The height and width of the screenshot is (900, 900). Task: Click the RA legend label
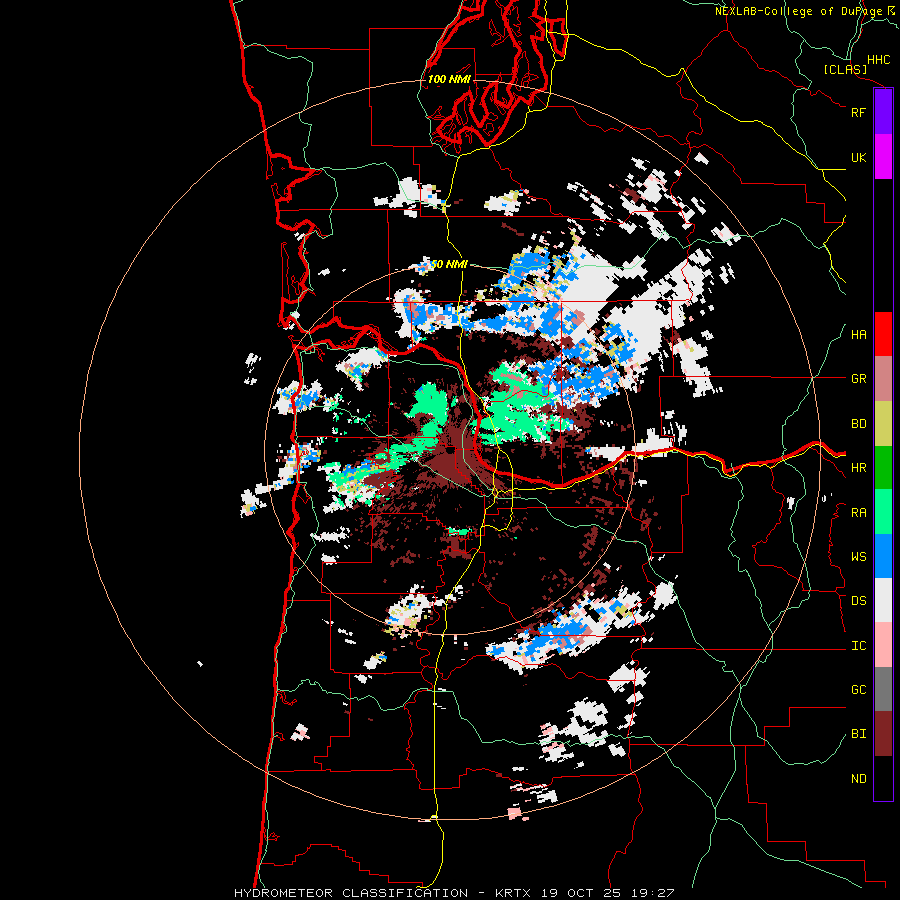click(x=858, y=513)
